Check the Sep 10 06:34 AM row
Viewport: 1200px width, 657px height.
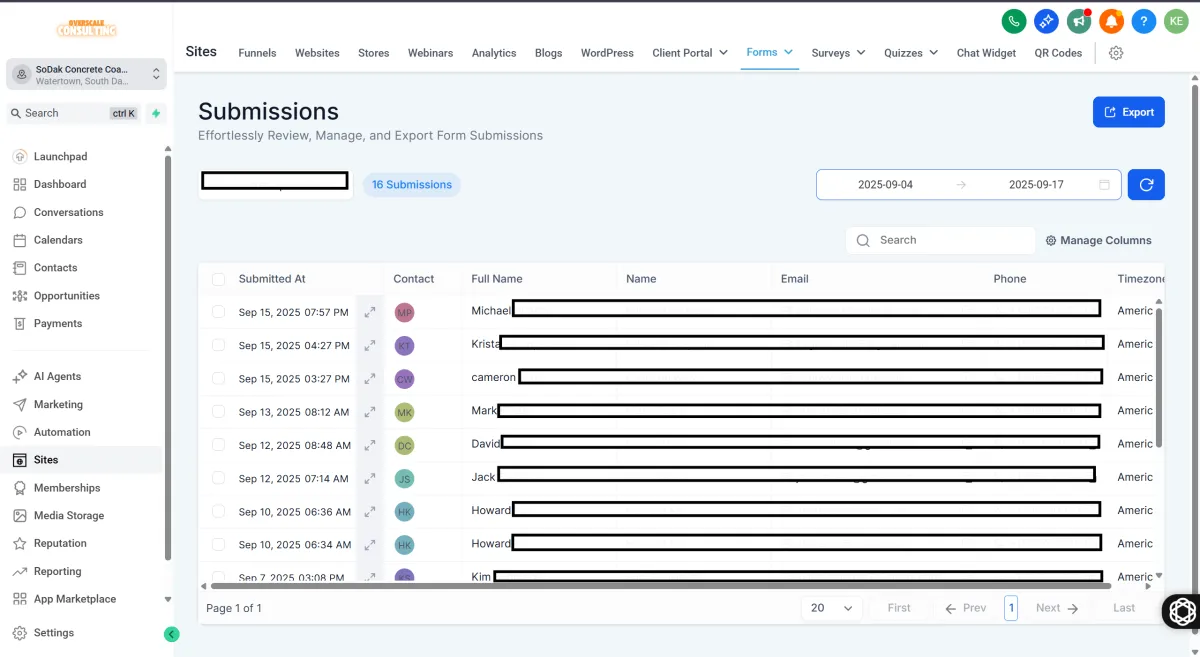[218, 545]
